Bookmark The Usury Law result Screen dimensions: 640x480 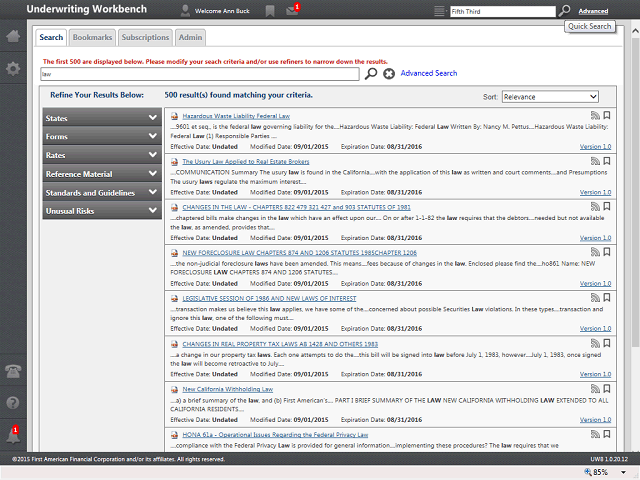(607, 161)
